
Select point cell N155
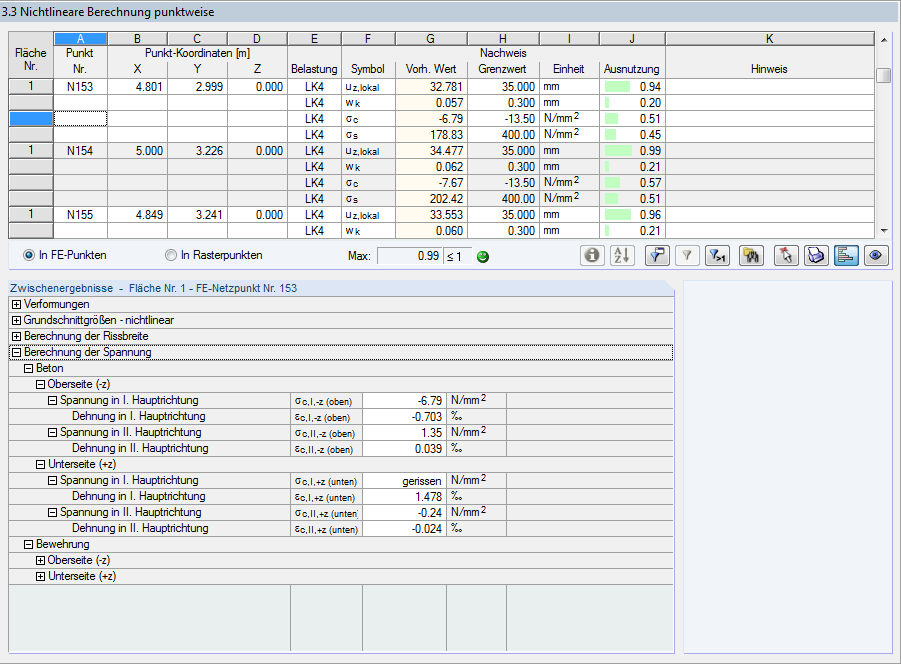pyautogui.click(x=80, y=215)
